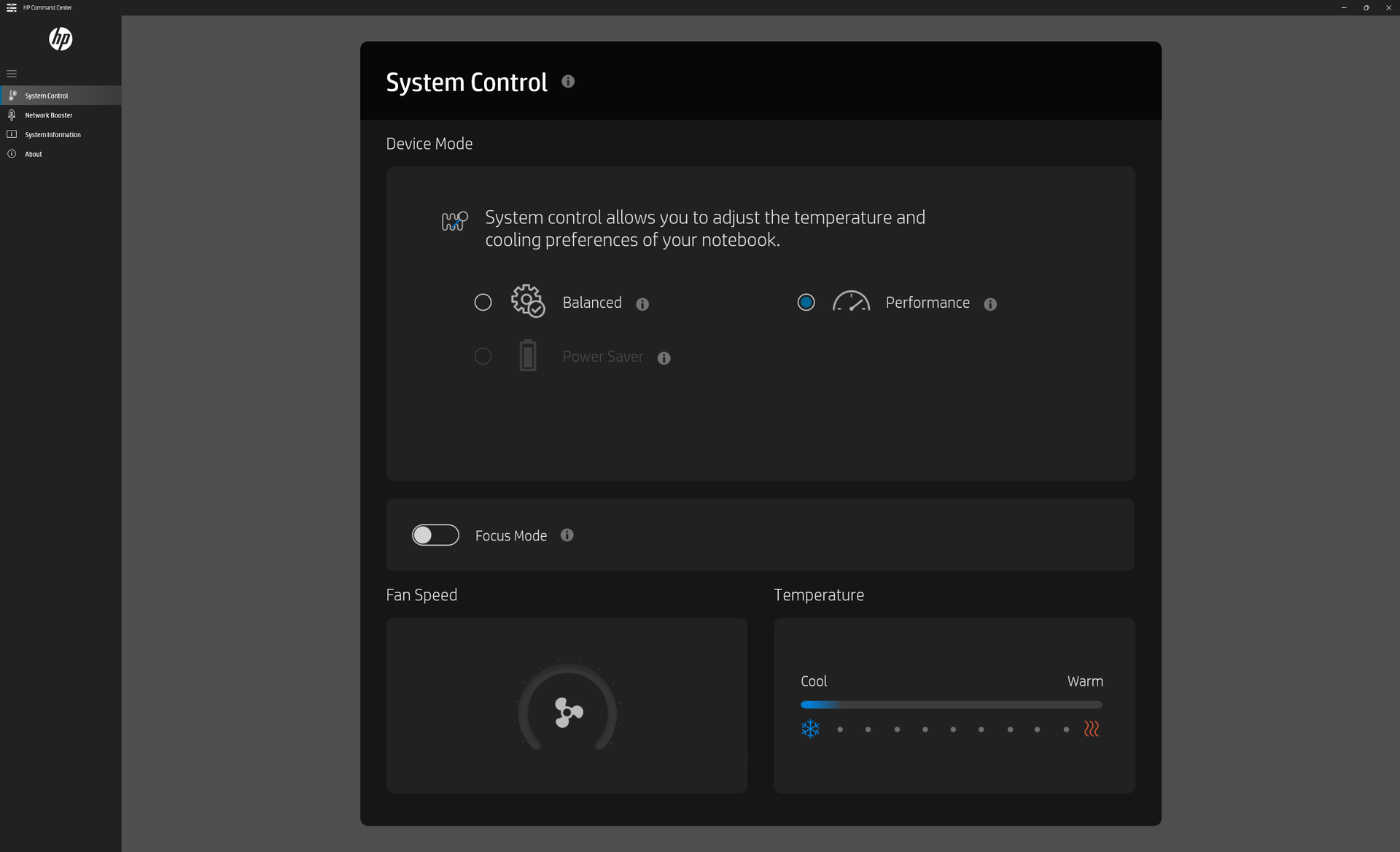The width and height of the screenshot is (1400, 852).
Task: Click the Balanced label
Action: 592,303
